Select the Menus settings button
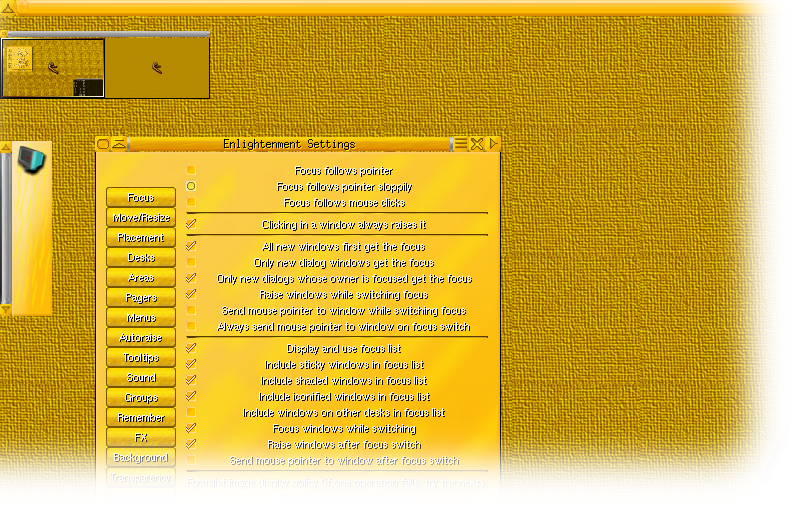The image size is (800, 525). click(141, 317)
